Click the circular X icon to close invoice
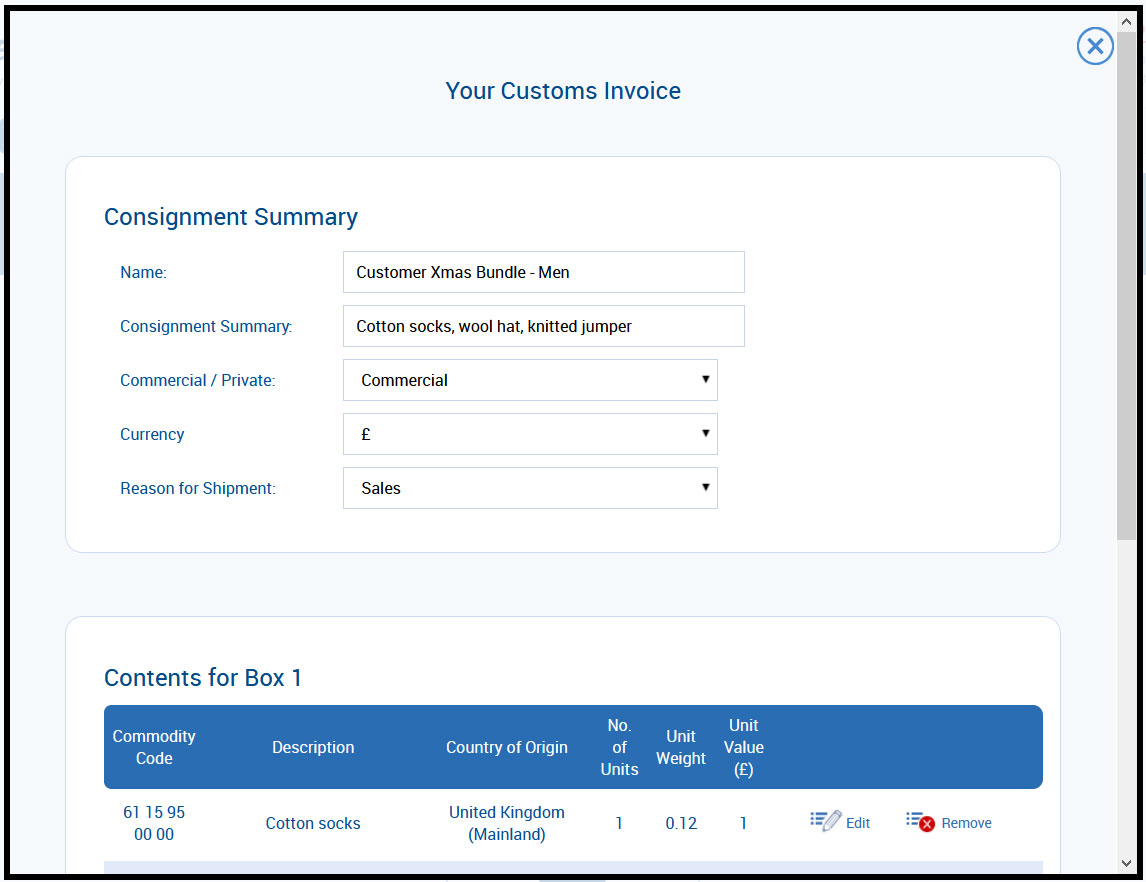Screen dimensions: 1146x882 coord(1095,46)
